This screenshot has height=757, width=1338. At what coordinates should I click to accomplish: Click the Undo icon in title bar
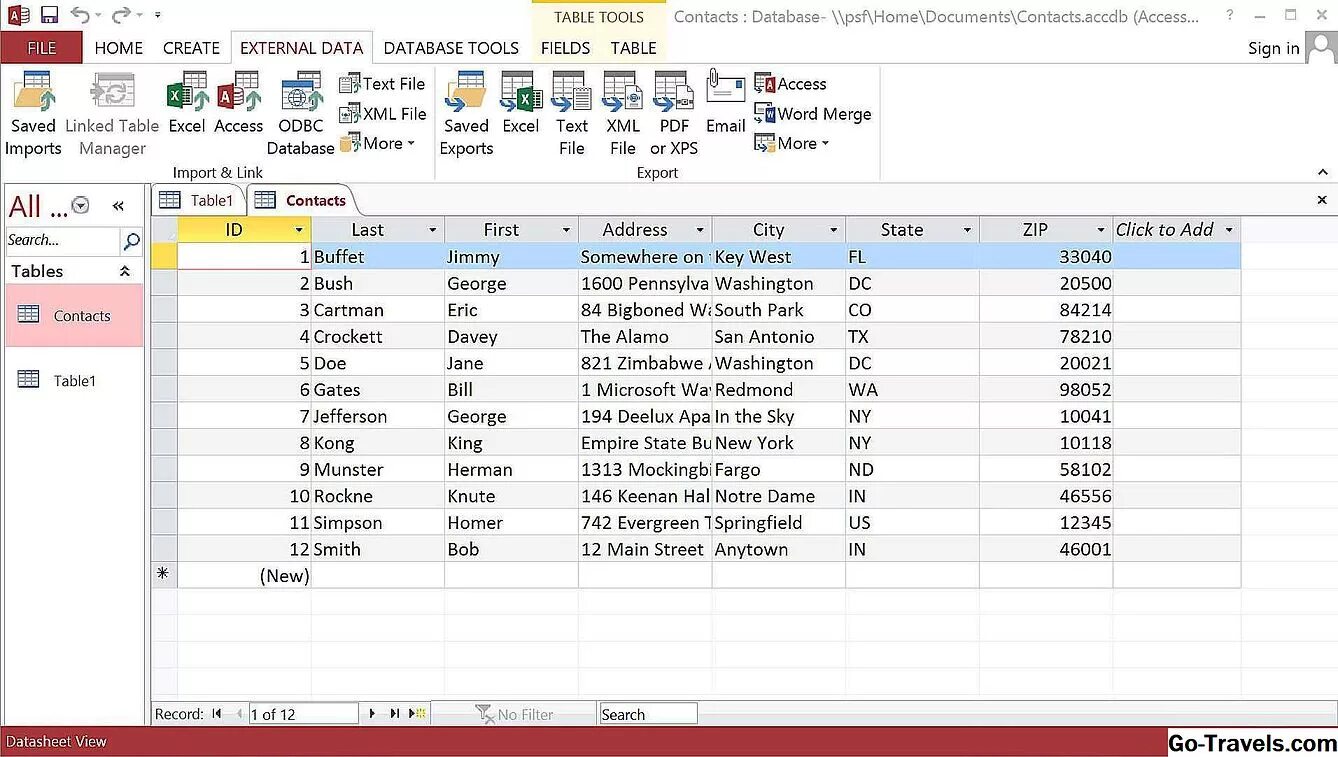[x=81, y=15]
